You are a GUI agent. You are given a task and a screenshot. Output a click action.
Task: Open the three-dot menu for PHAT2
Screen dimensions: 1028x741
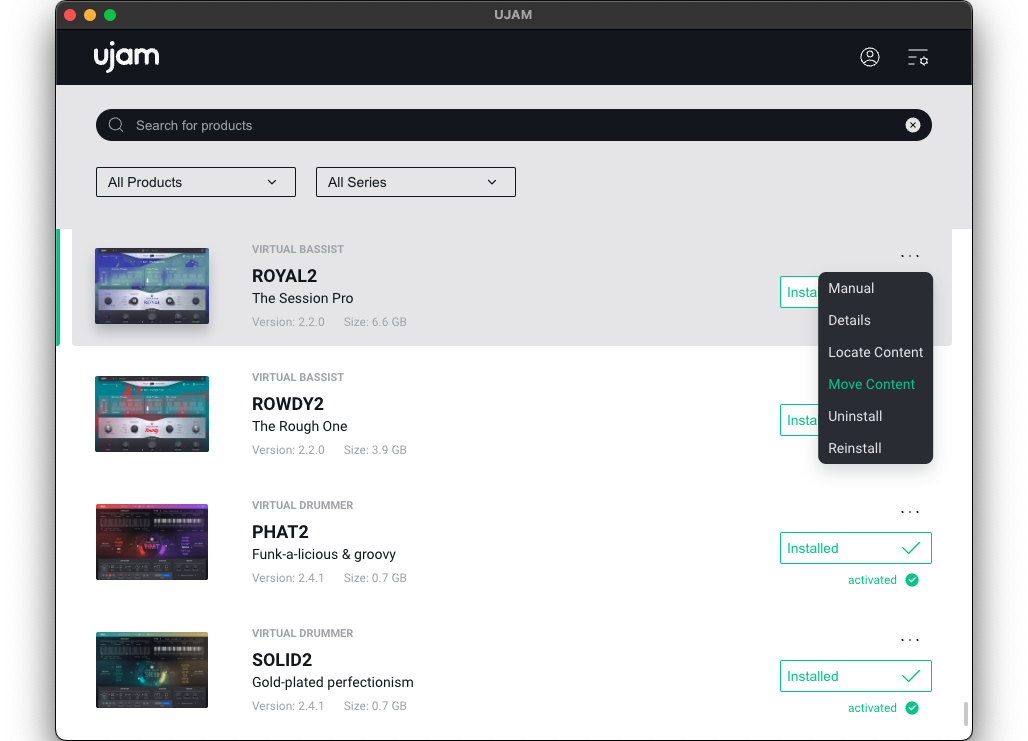point(909,511)
